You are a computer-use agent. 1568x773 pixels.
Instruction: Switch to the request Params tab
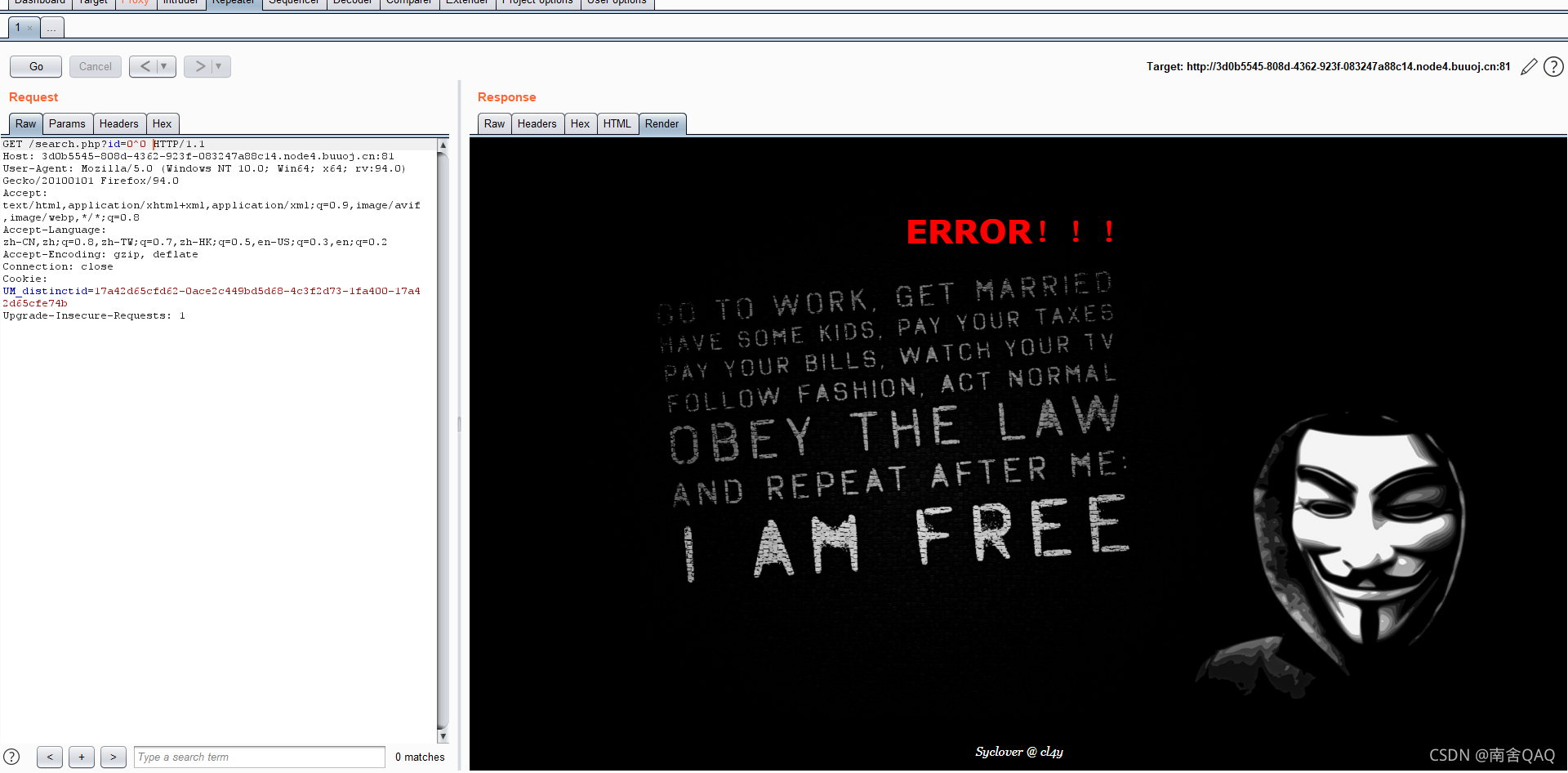(x=67, y=123)
